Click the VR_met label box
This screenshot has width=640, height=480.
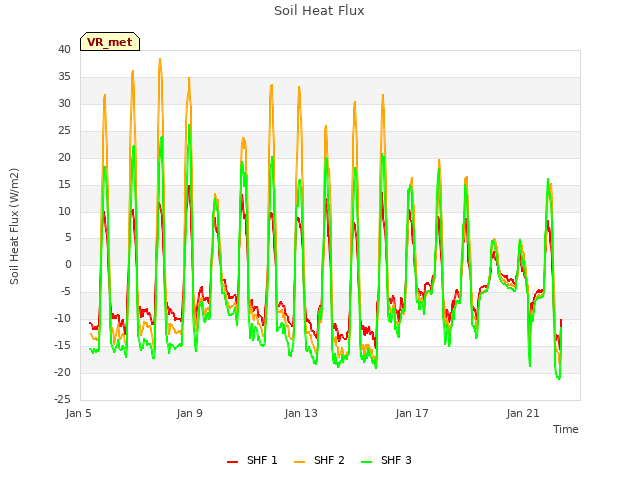[x=110, y=42]
